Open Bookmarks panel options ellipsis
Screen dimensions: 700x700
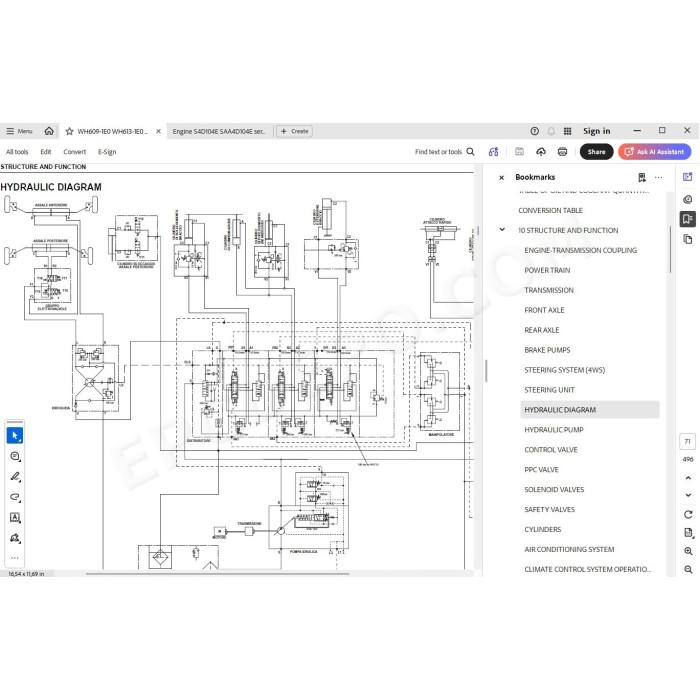pos(658,178)
